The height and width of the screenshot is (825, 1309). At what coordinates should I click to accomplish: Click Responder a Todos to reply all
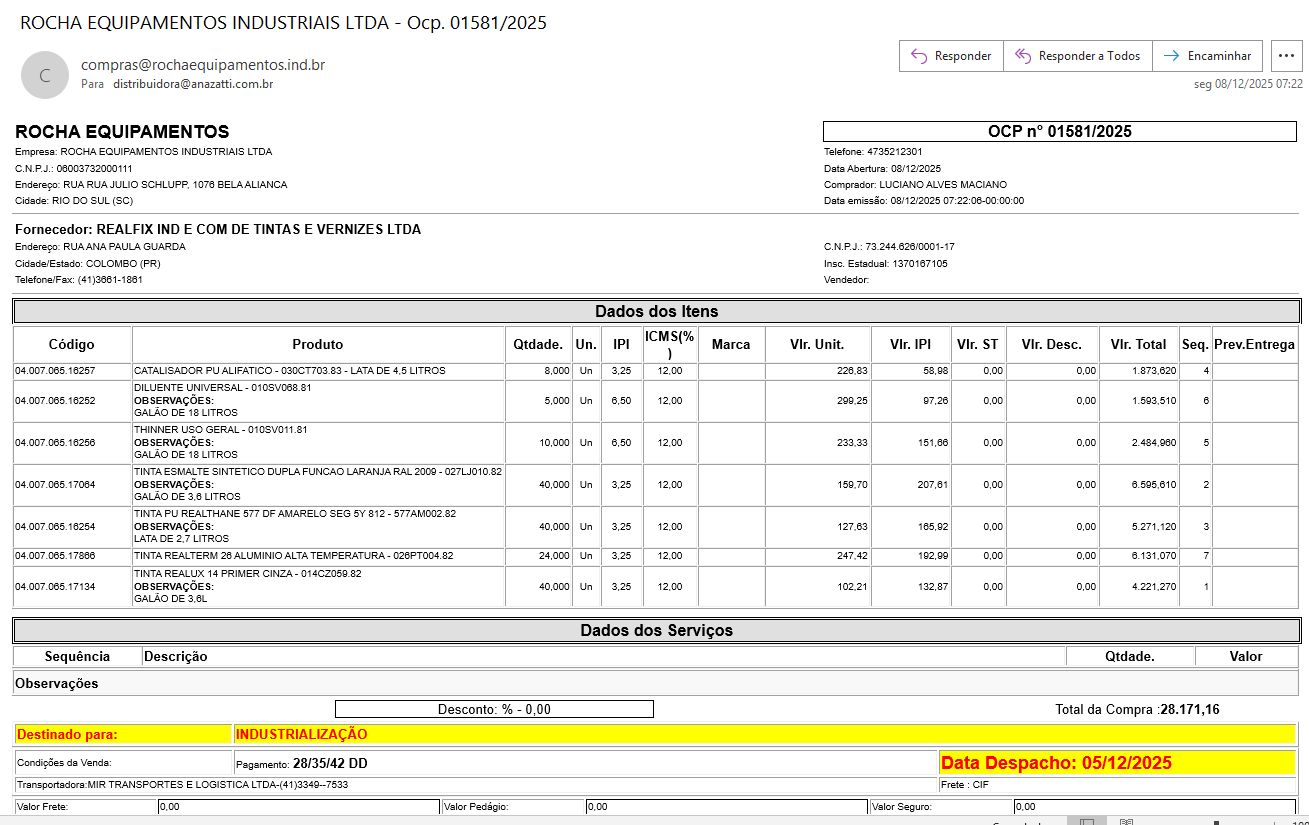pos(1078,56)
